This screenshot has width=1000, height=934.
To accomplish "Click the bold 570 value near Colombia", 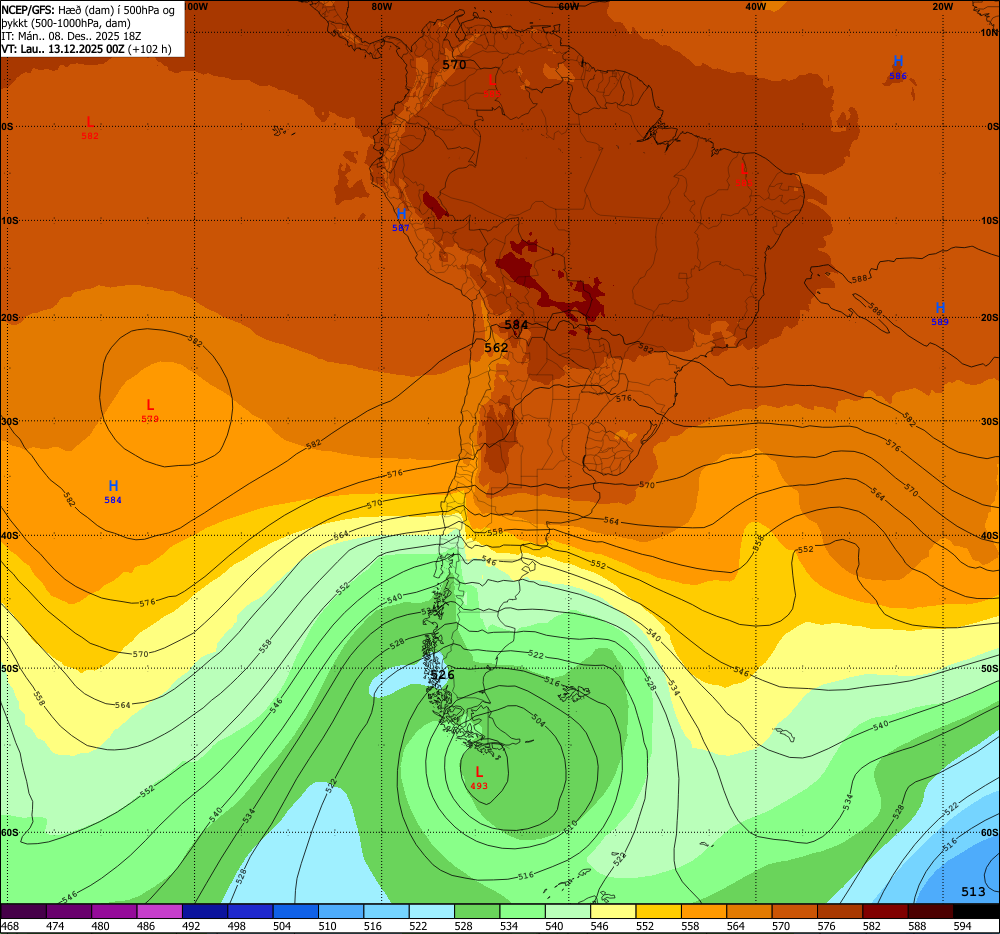I will (454, 64).
